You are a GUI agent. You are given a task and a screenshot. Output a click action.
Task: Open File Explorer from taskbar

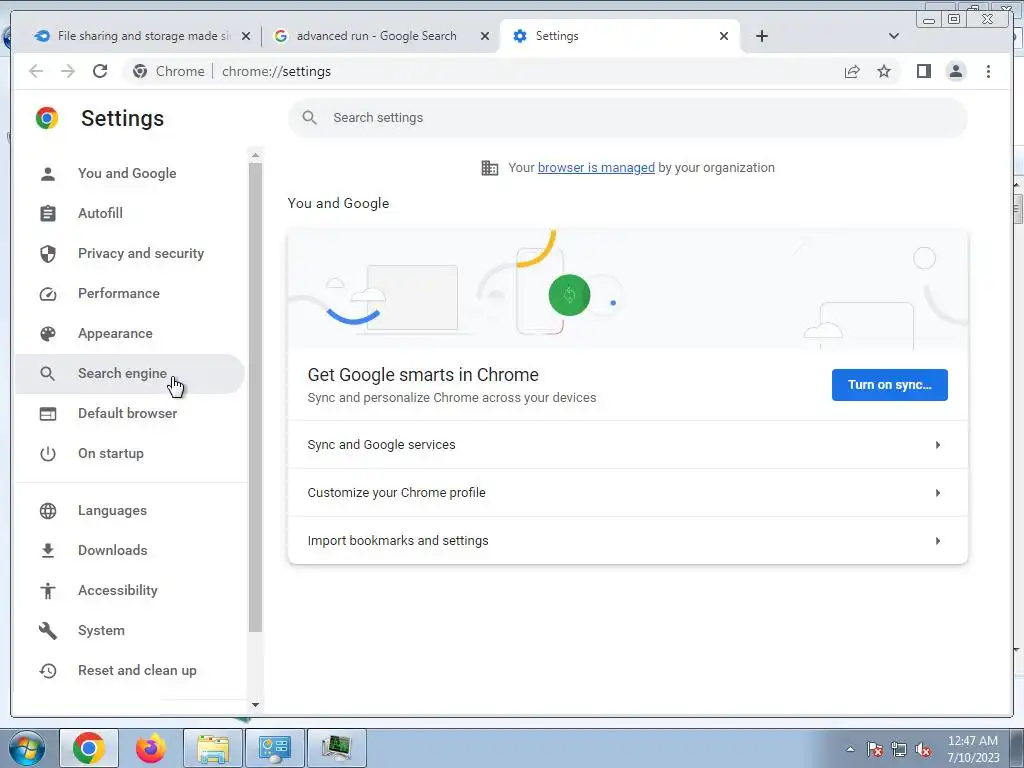[x=213, y=748]
